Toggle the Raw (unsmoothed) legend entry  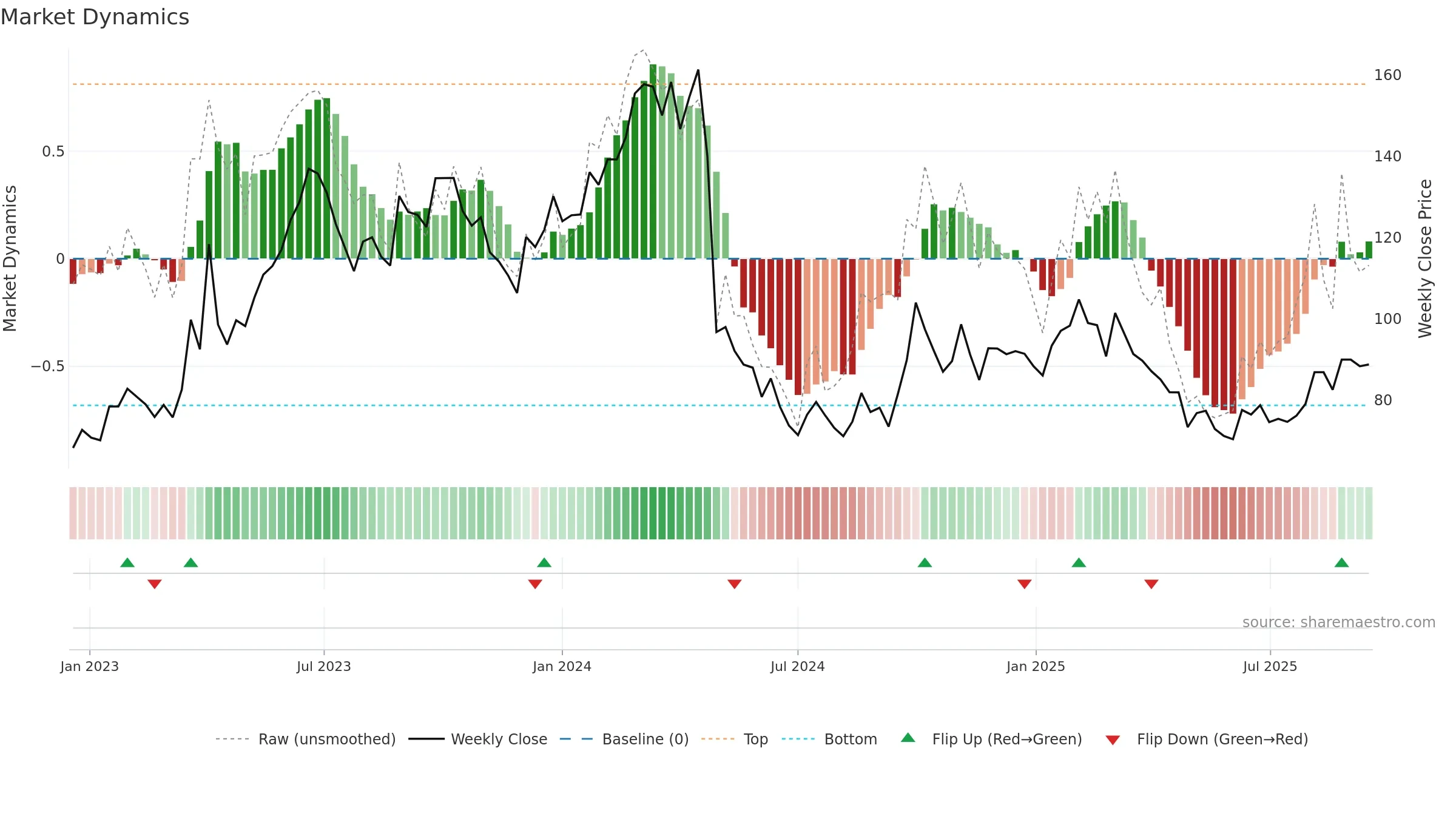306,739
